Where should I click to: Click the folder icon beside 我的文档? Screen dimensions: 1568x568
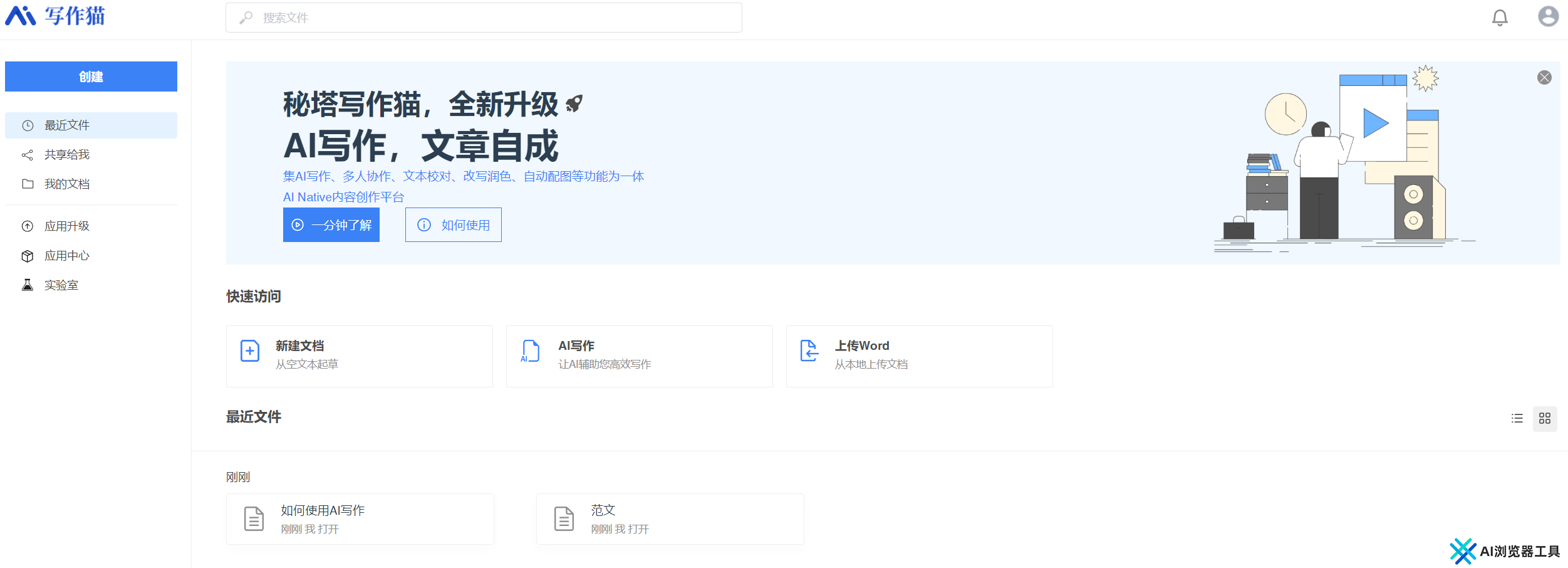(x=28, y=184)
